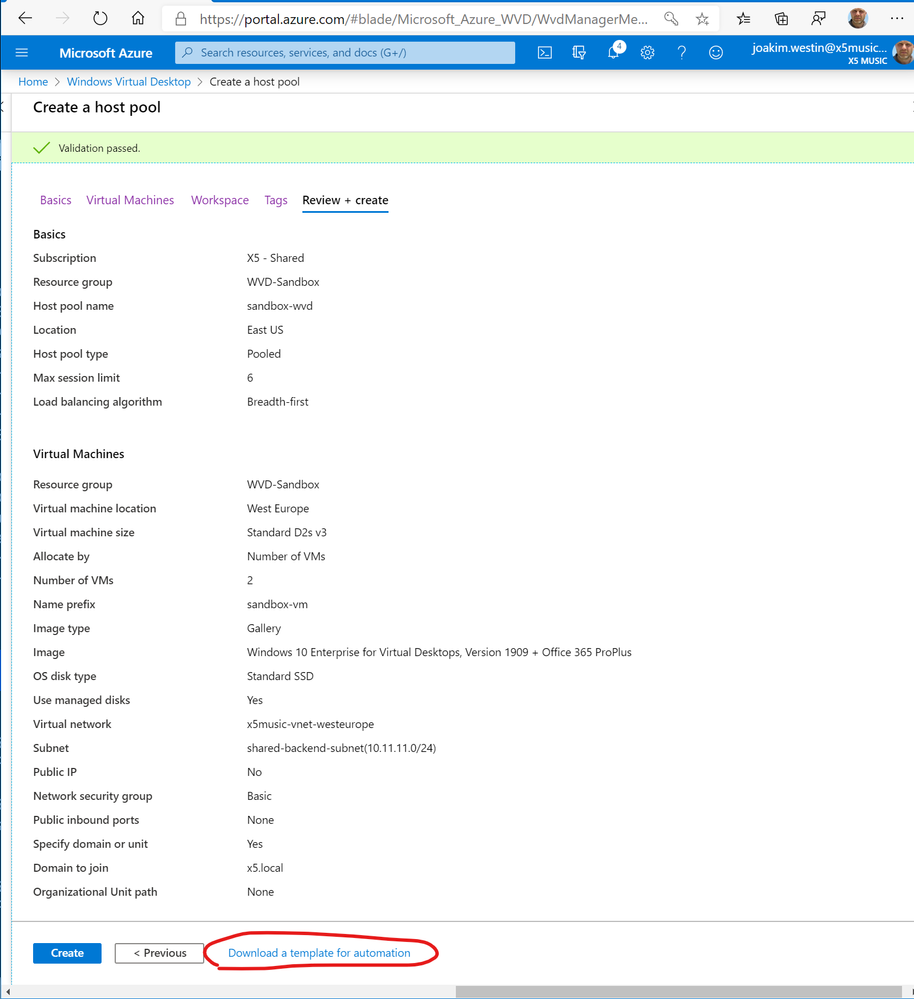
Task: Click the horizontal scrollbar thumb
Action: point(679,992)
